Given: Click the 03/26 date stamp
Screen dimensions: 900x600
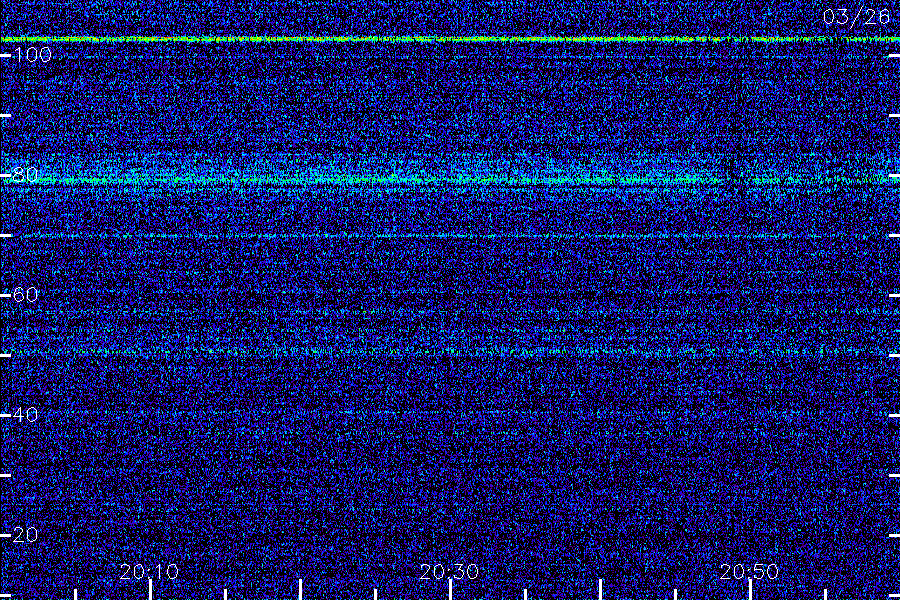Looking at the screenshot, I should [856, 17].
